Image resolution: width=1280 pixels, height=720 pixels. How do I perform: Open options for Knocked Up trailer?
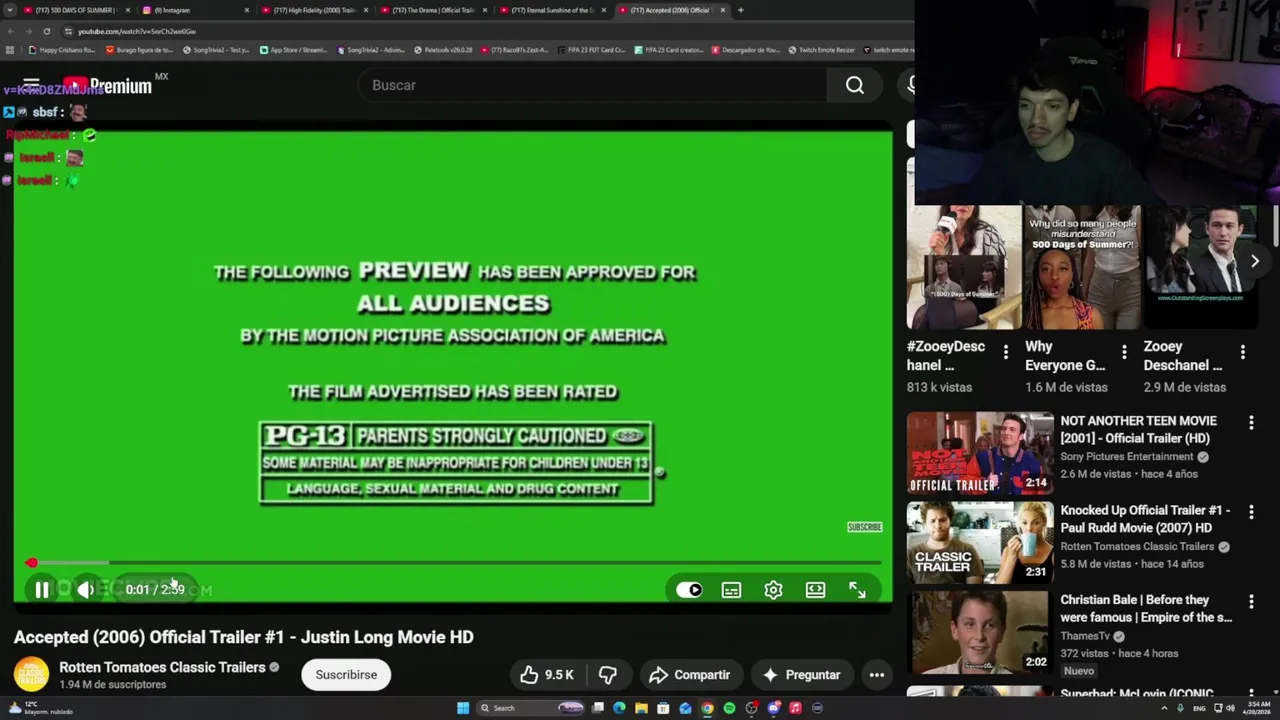click(1250, 513)
